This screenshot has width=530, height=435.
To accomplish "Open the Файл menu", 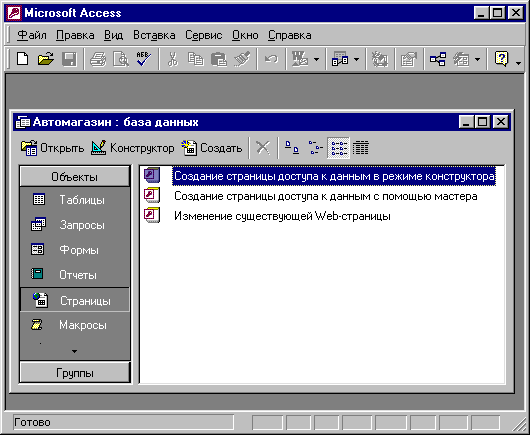I will (32, 35).
